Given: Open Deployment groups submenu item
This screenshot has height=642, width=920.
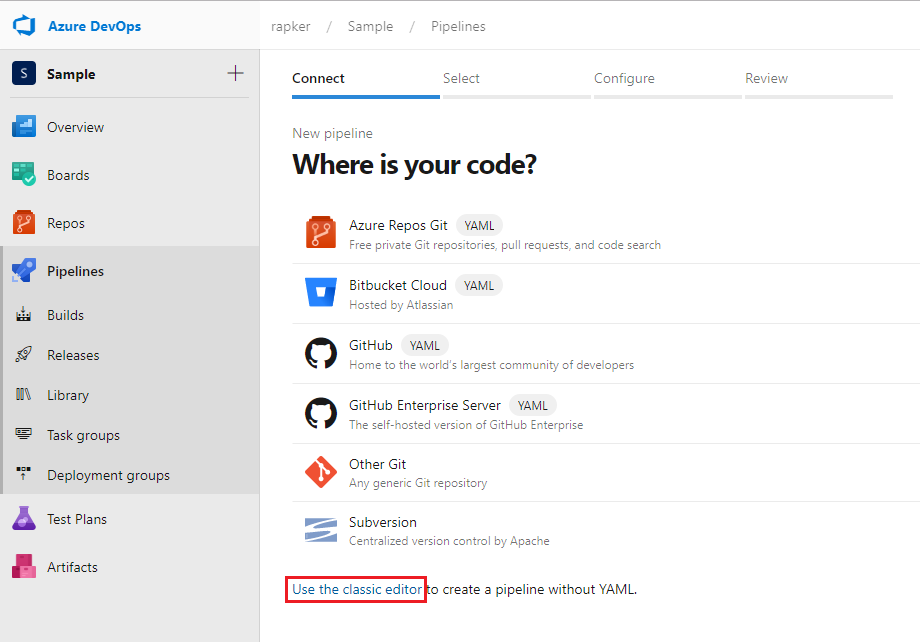Looking at the screenshot, I should (x=109, y=475).
